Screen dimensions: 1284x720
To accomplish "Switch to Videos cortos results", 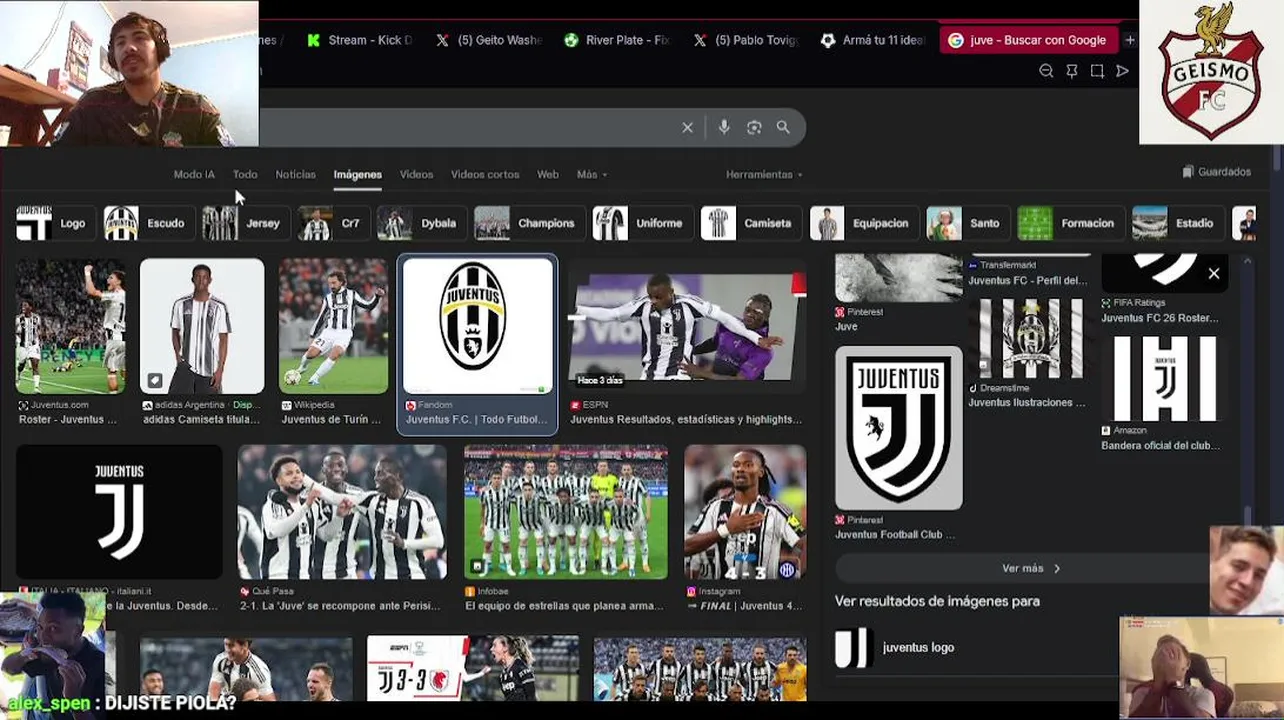I will click(x=485, y=174).
